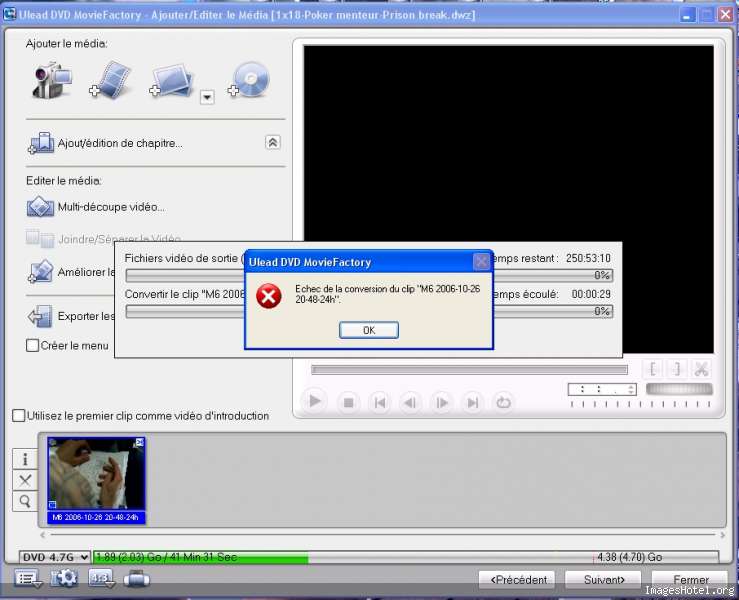Enable the Créer le menu checkbox
This screenshot has height=600, width=739.
click(33, 345)
